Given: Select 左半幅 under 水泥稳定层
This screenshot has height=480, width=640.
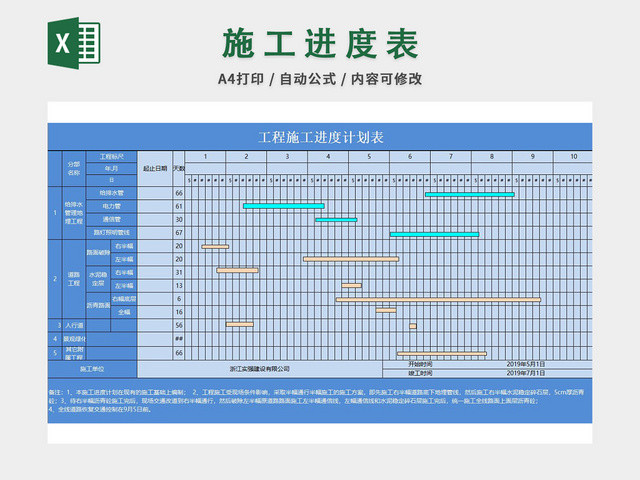Looking at the screenshot, I should pyautogui.click(x=124, y=286).
